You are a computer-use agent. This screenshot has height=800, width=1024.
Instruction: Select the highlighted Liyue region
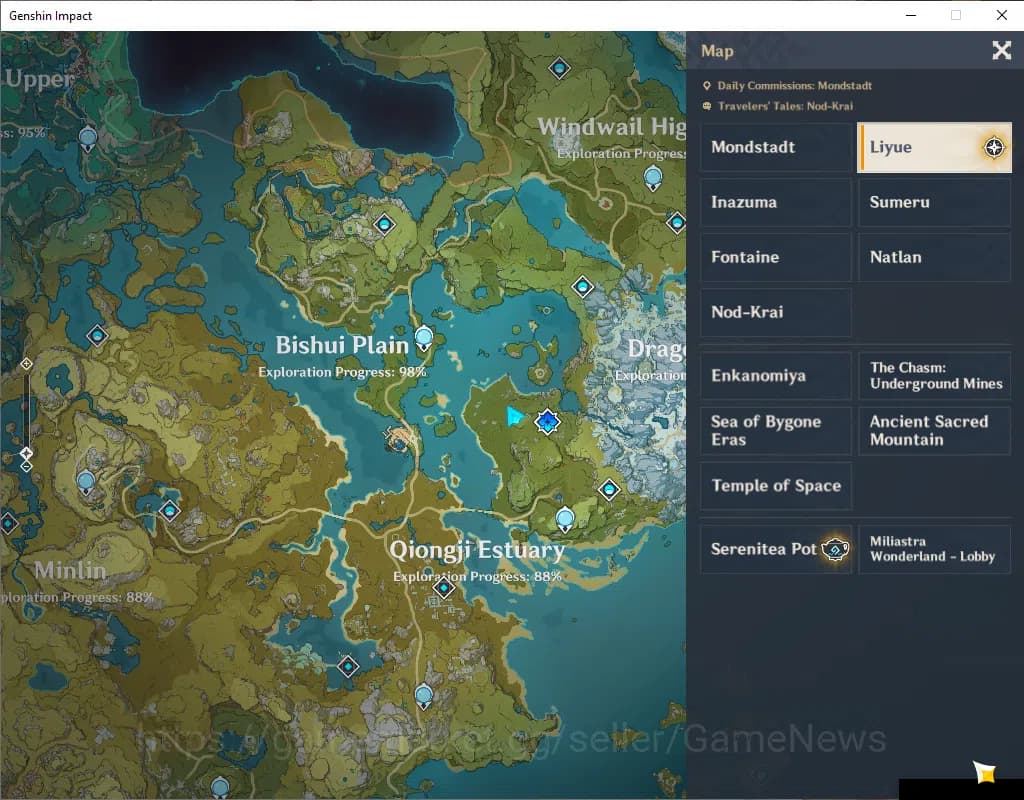(935, 147)
